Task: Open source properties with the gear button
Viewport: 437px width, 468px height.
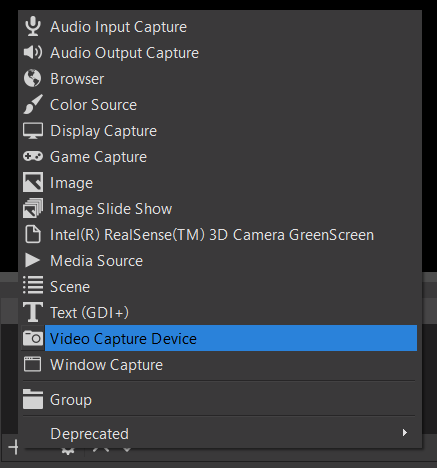Action: 68,451
